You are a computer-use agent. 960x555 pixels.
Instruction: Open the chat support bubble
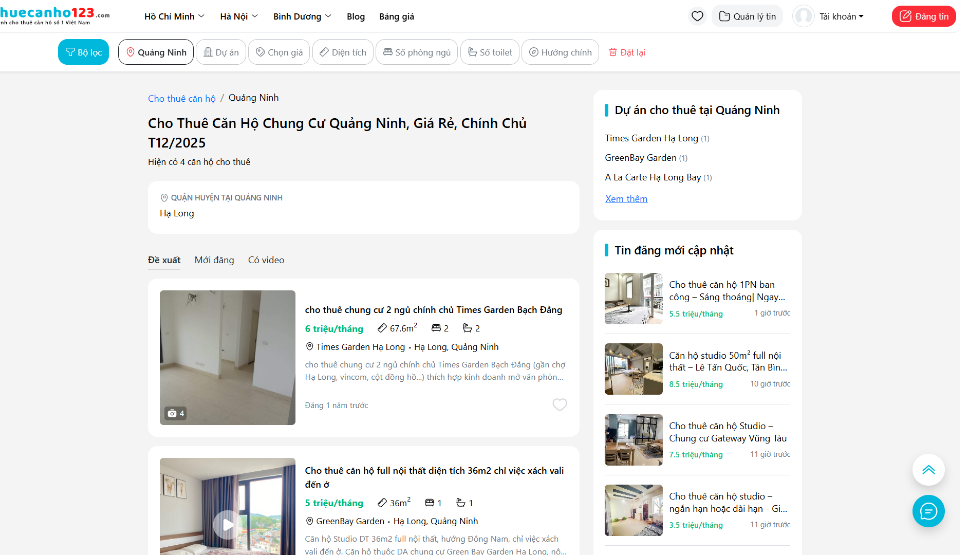[x=928, y=511]
